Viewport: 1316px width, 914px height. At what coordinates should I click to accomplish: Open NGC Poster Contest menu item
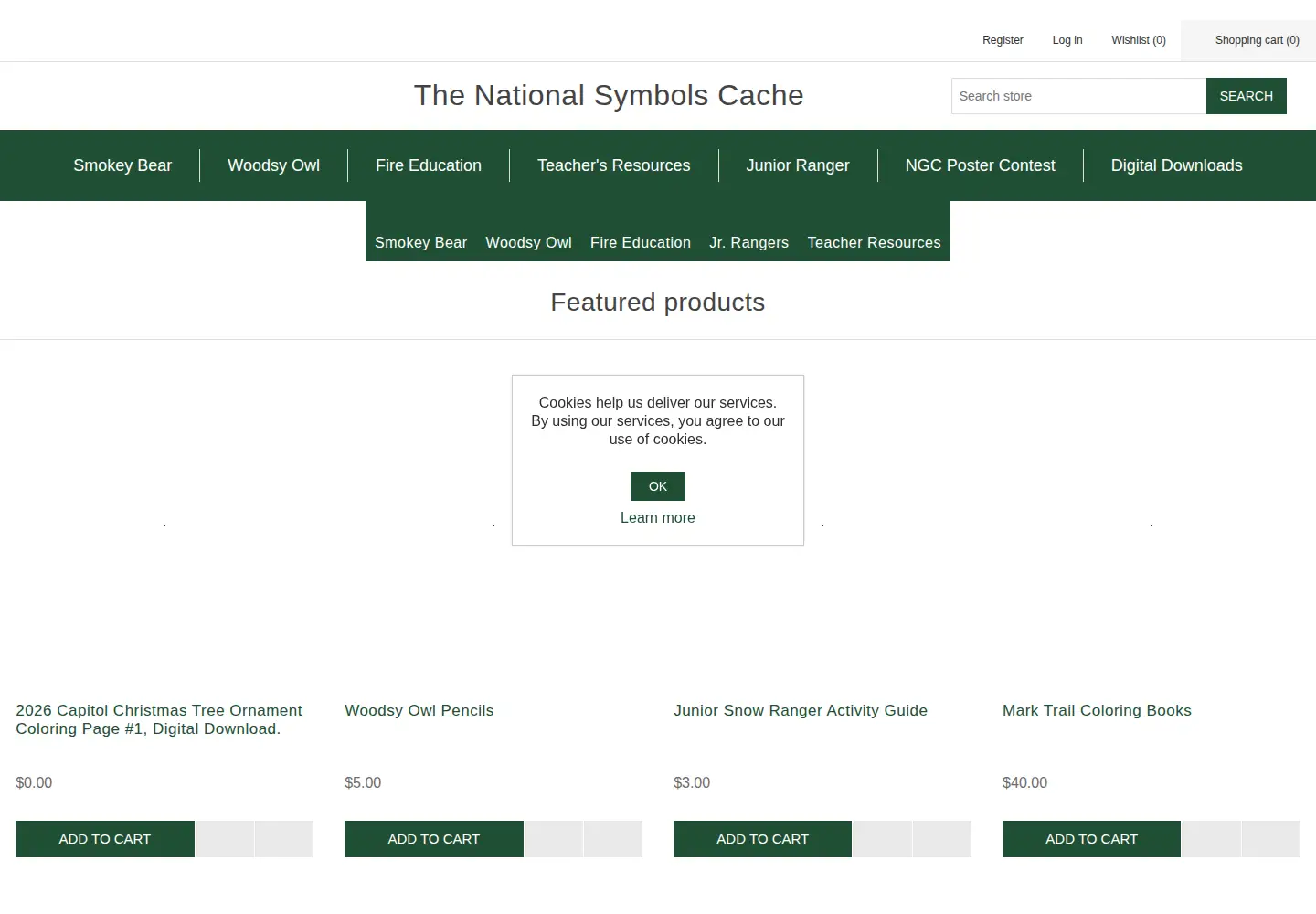click(x=980, y=165)
